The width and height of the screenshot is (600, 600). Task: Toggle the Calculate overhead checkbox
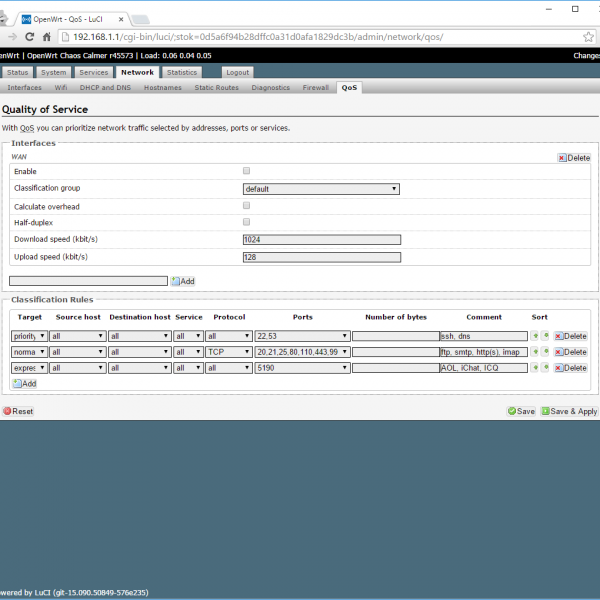pyautogui.click(x=247, y=205)
